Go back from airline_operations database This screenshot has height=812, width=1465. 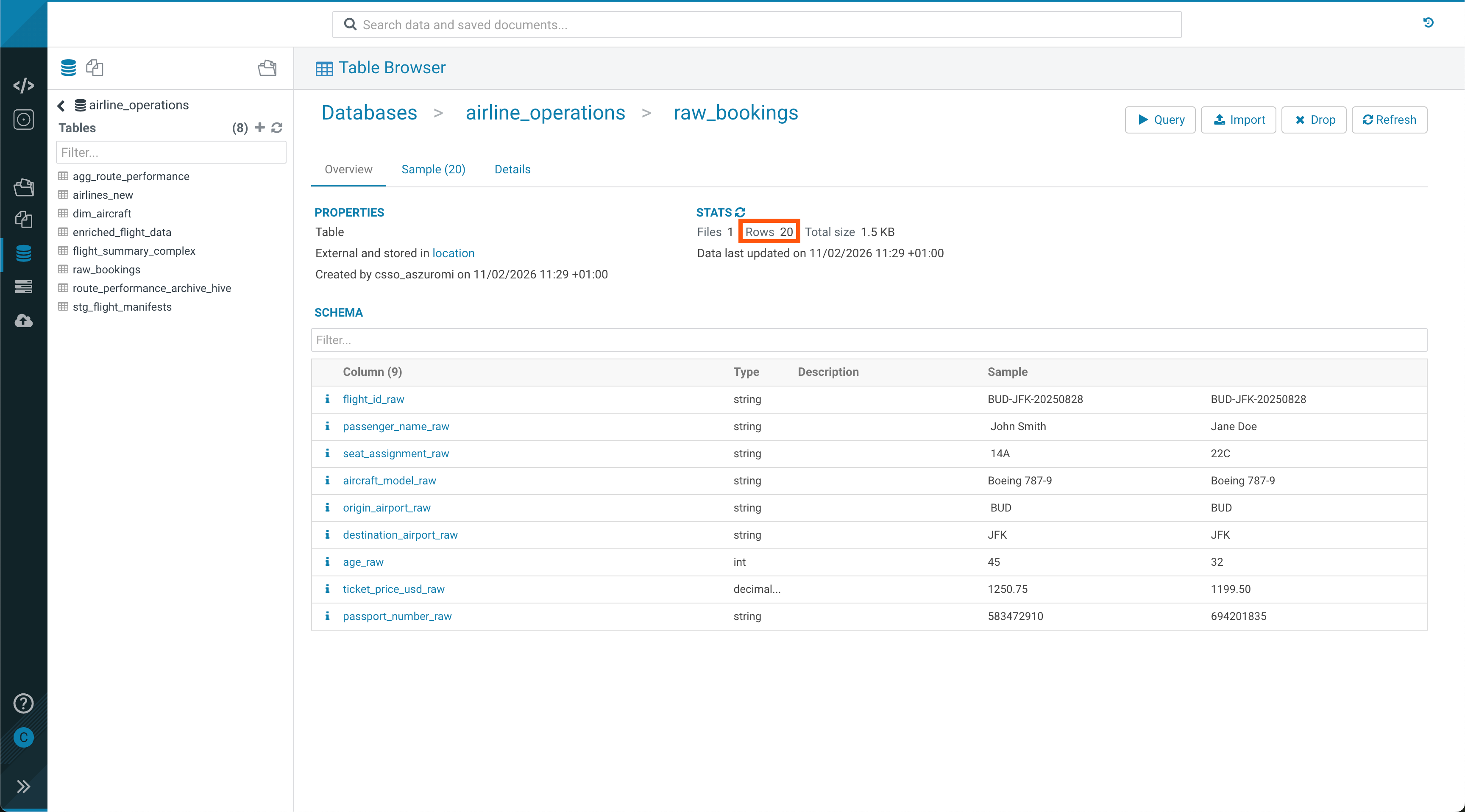point(61,105)
